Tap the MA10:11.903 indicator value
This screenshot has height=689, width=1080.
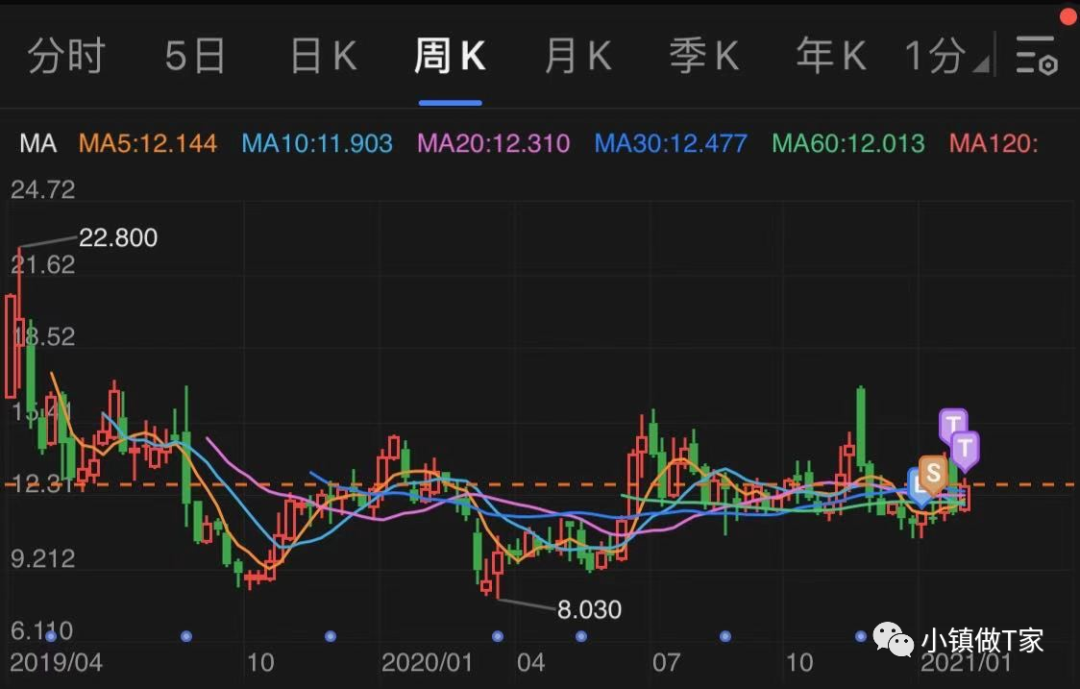(317, 143)
